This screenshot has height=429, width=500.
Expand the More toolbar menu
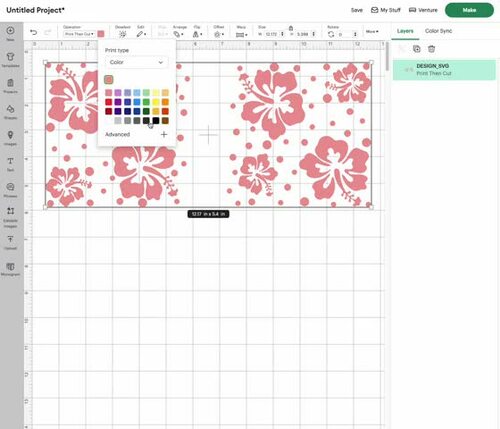[372, 31]
